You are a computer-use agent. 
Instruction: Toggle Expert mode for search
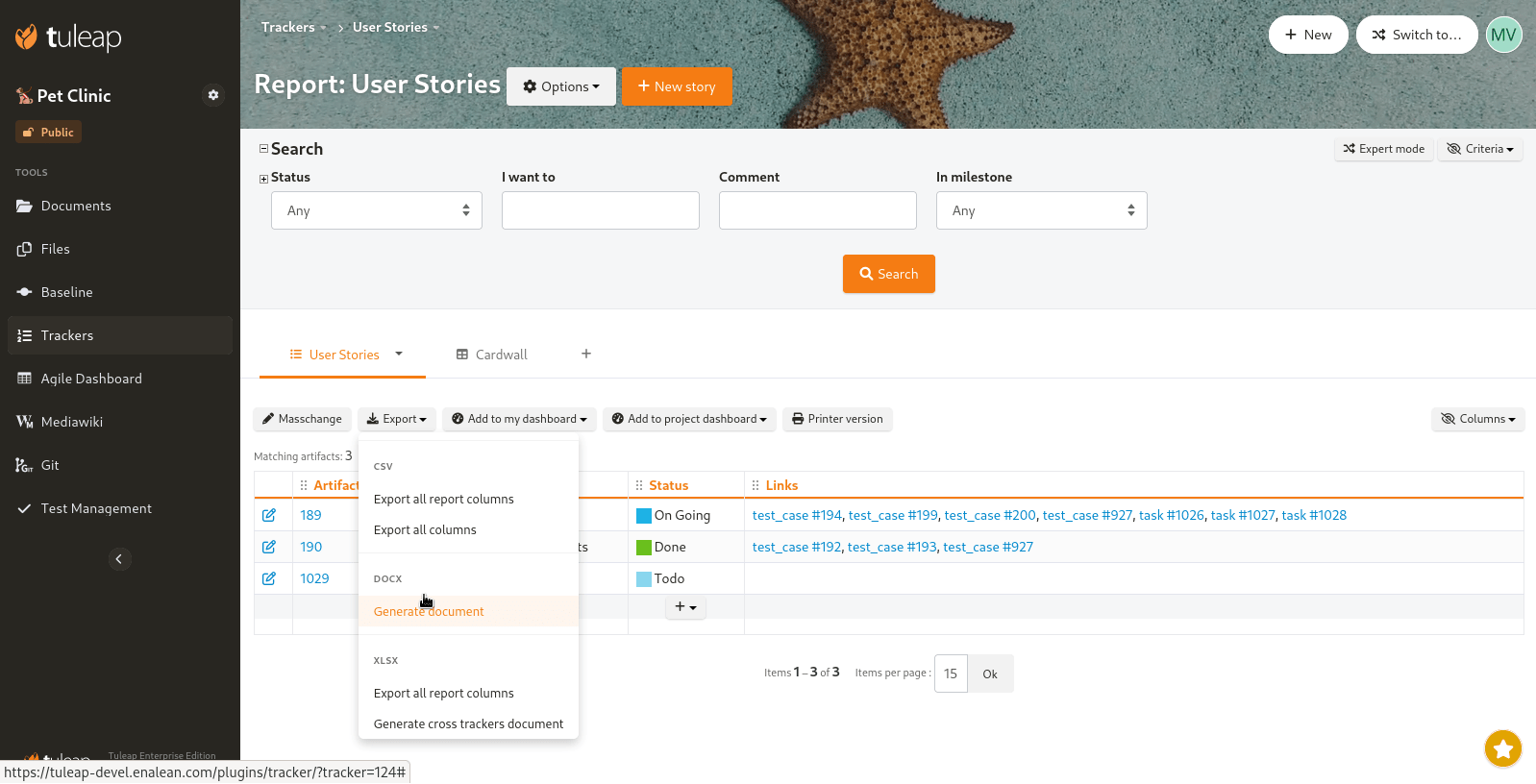[1383, 149]
